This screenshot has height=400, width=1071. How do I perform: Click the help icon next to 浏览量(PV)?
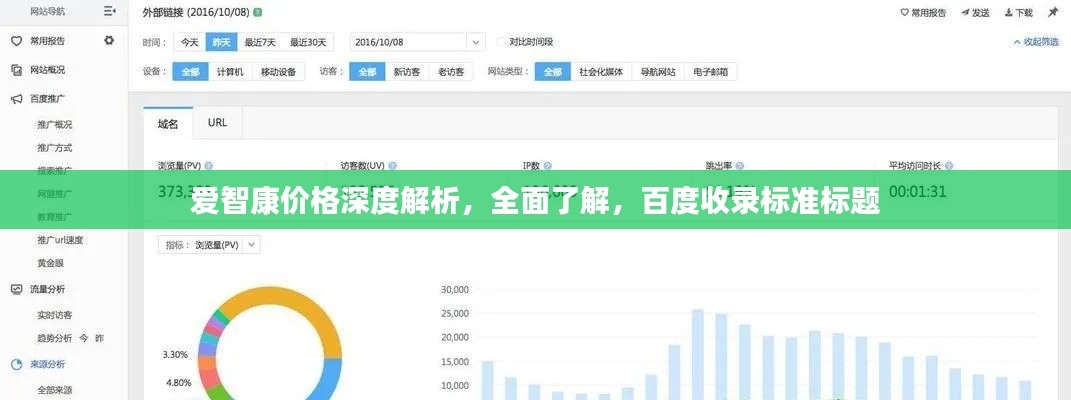[x=209, y=166]
